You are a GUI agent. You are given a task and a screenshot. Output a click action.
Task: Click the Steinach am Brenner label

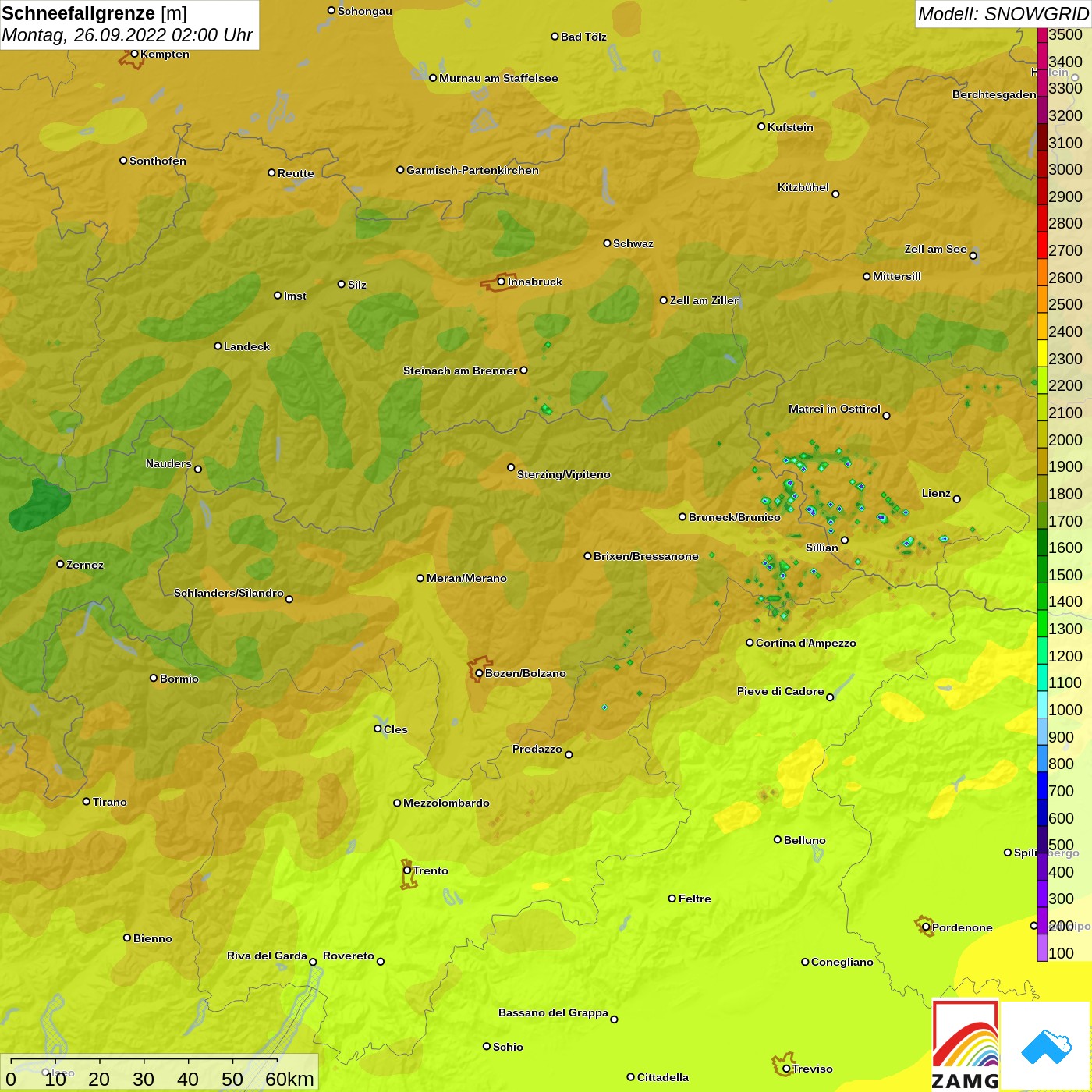click(x=460, y=370)
